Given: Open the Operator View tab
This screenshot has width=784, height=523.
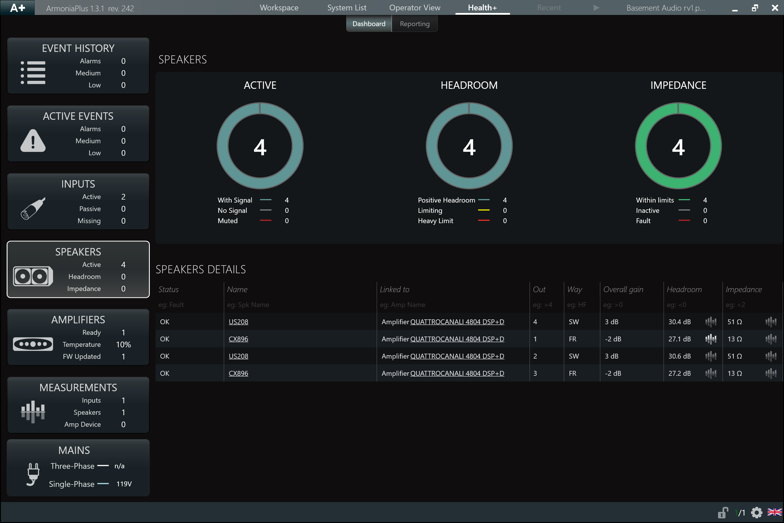Looking at the screenshot, I should tap(414, 8).
